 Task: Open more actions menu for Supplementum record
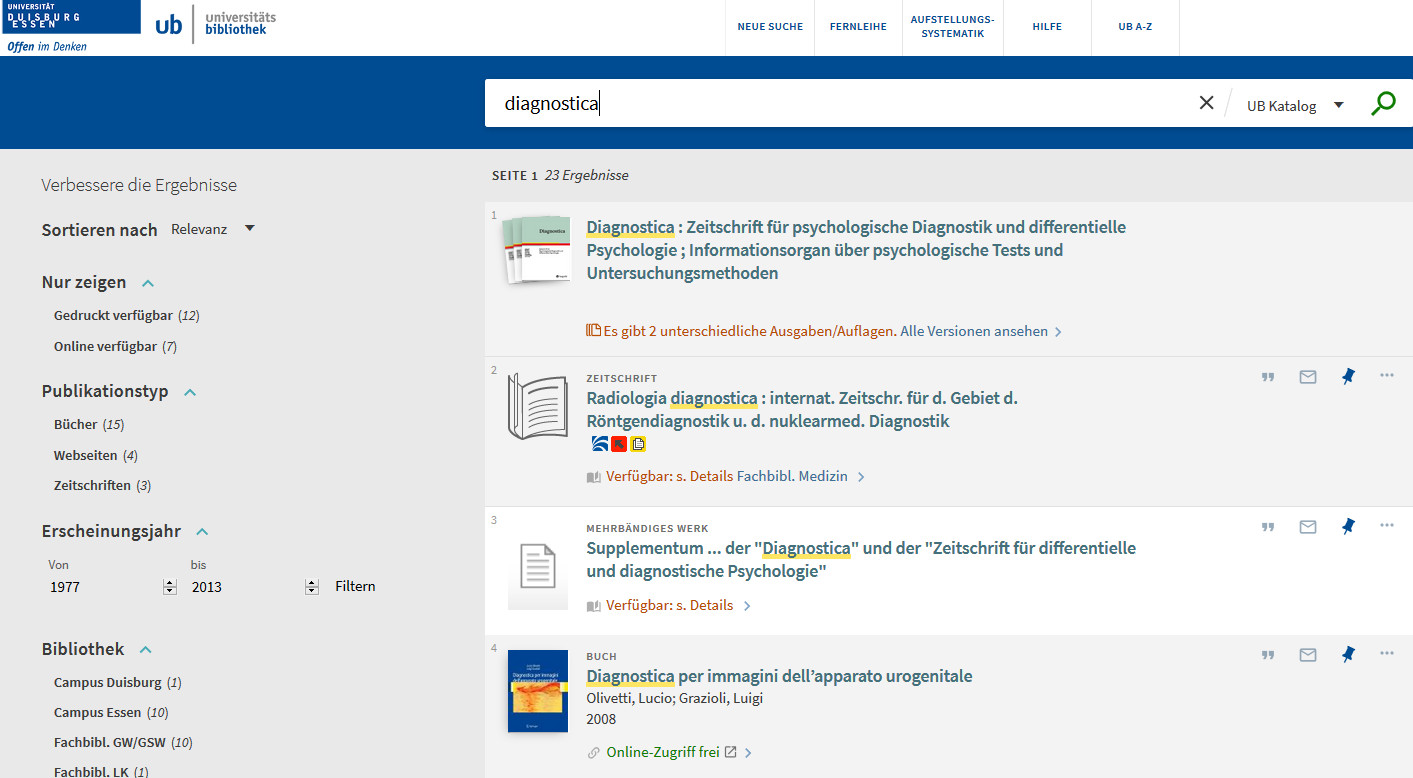click(1386, 525)
